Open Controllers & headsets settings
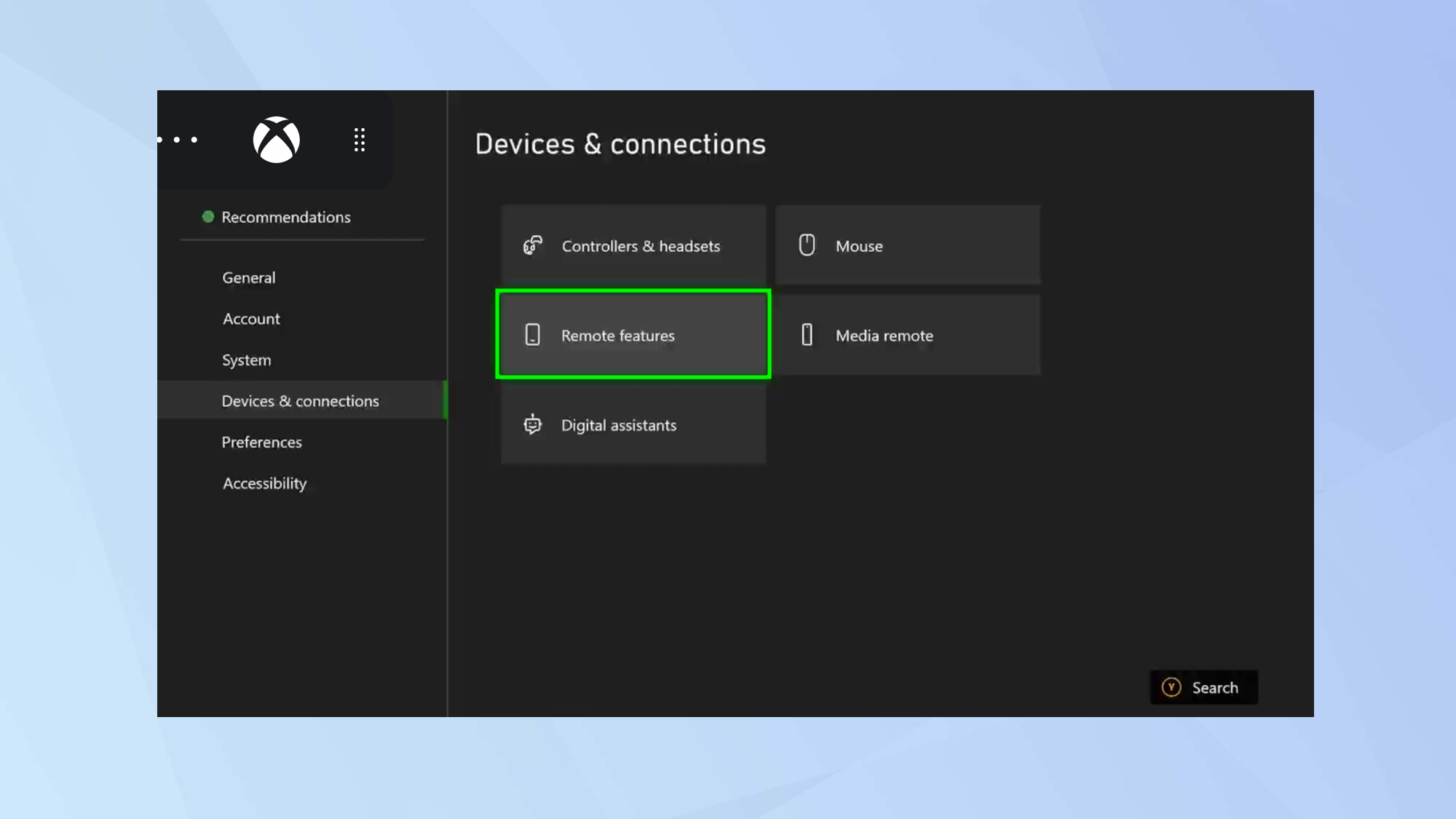Viewport: 1456px width, 819px height. click(633, 245)
